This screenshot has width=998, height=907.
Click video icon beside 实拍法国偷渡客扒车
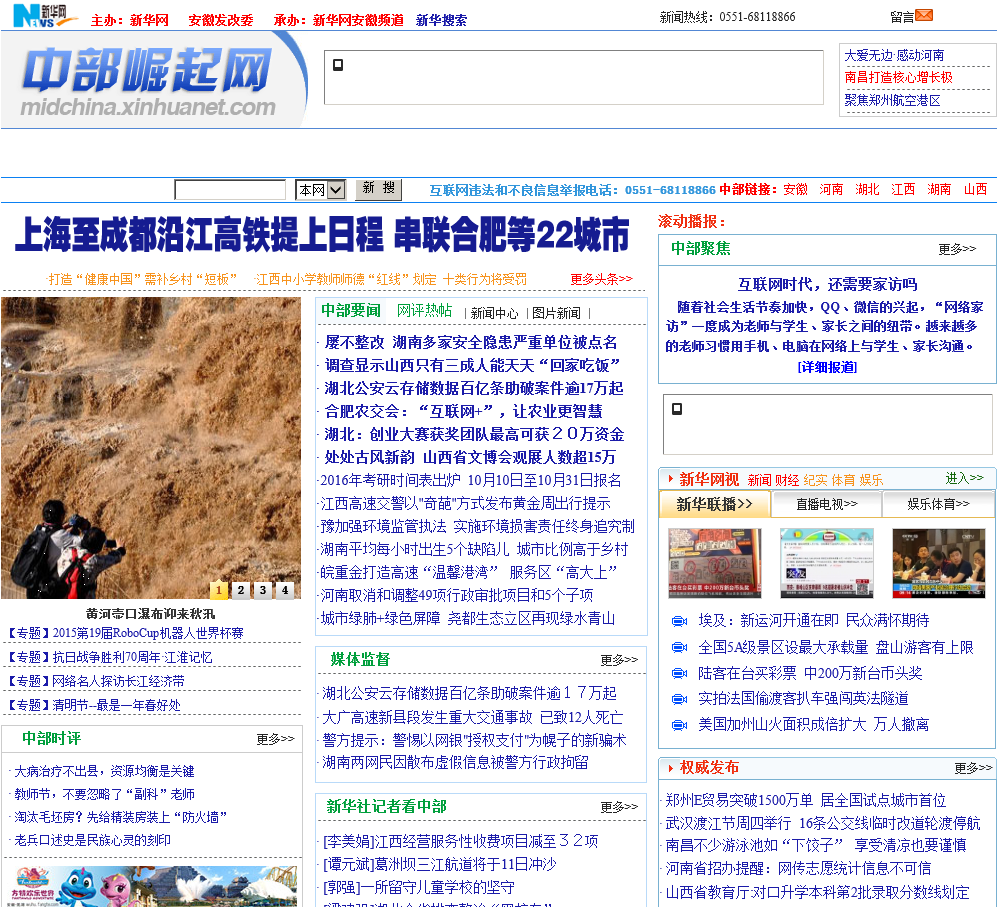(x=679, y=699)
